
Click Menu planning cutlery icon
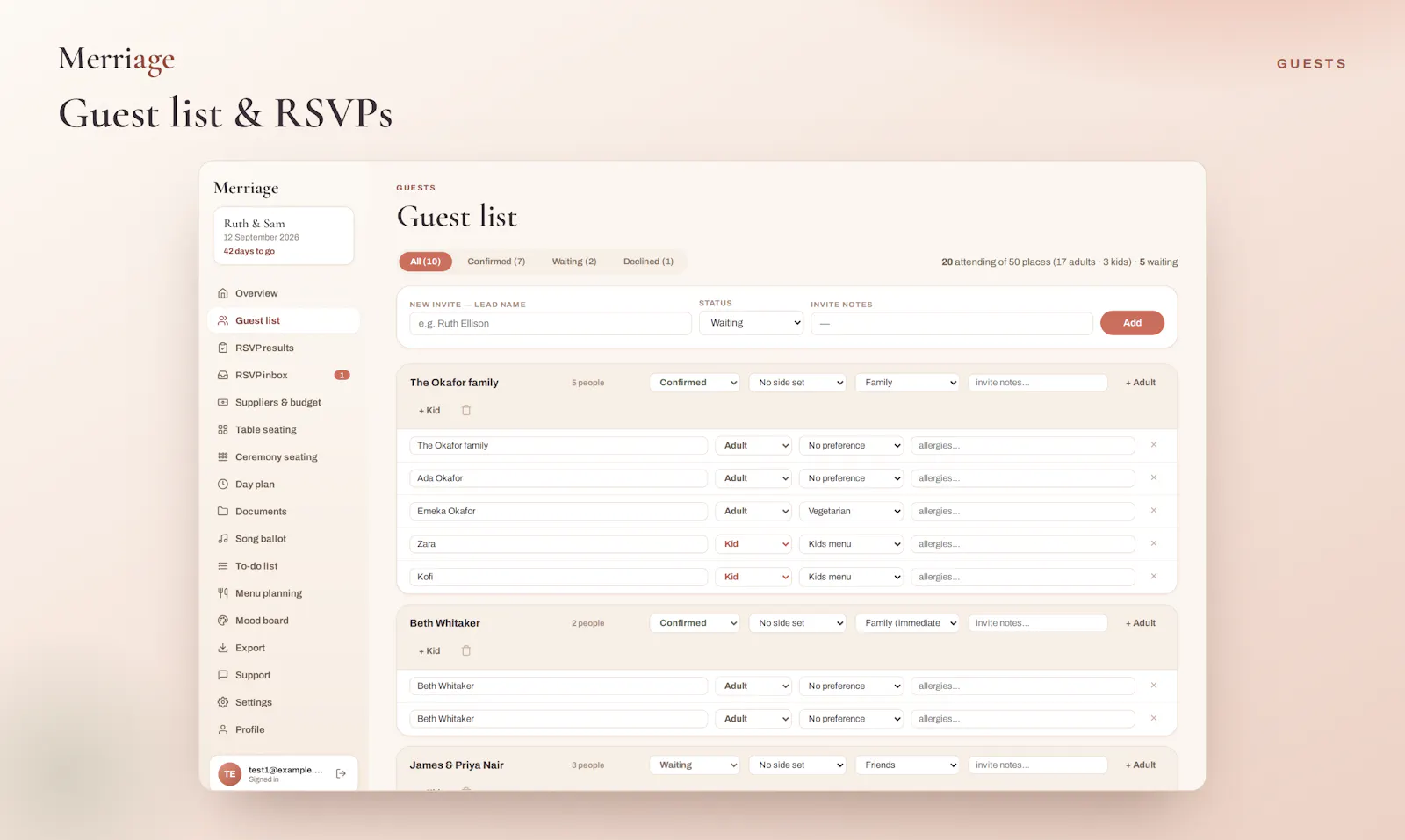click(x=223, y=593)
